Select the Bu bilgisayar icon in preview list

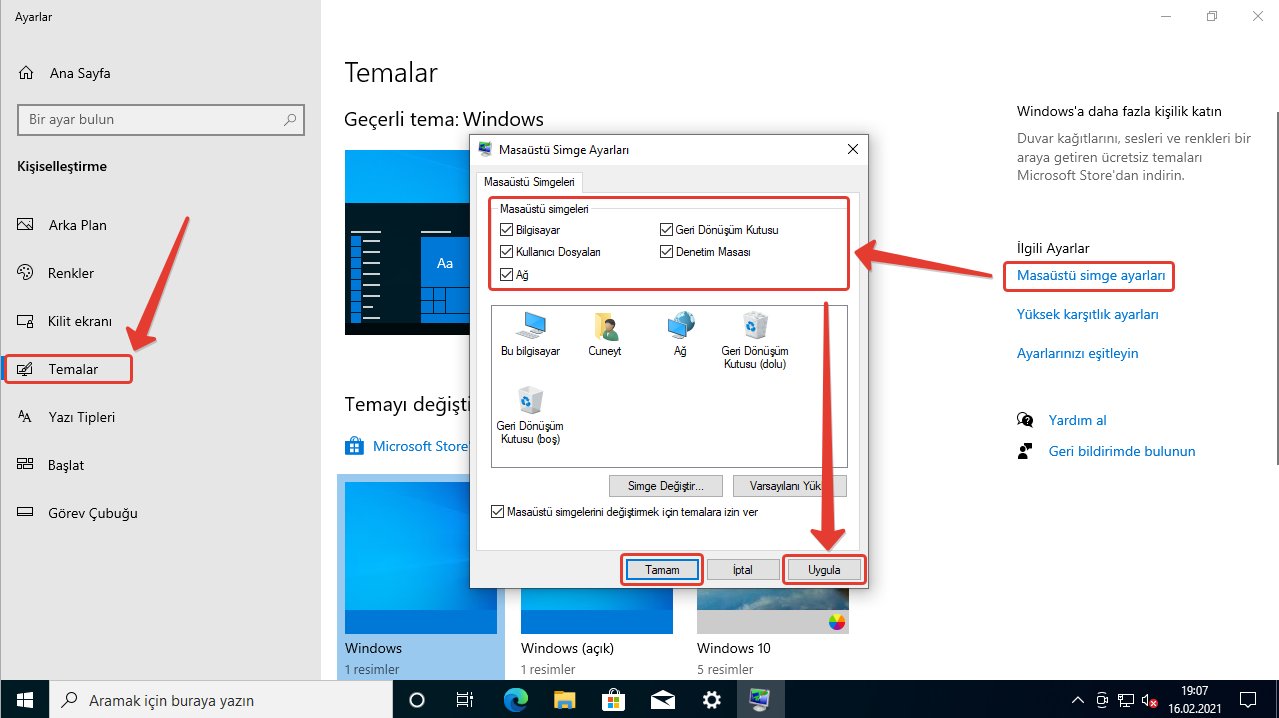(530, 334)
